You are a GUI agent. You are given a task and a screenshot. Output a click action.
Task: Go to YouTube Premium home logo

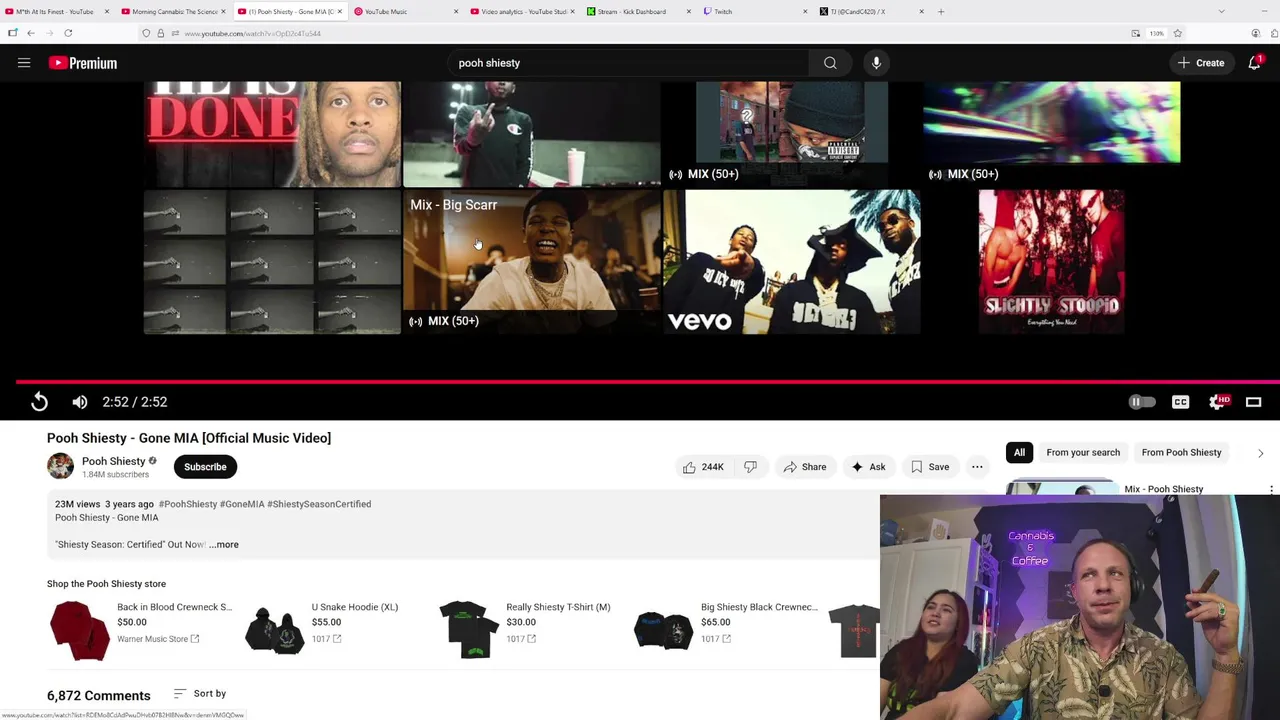(x=83, y=63)
